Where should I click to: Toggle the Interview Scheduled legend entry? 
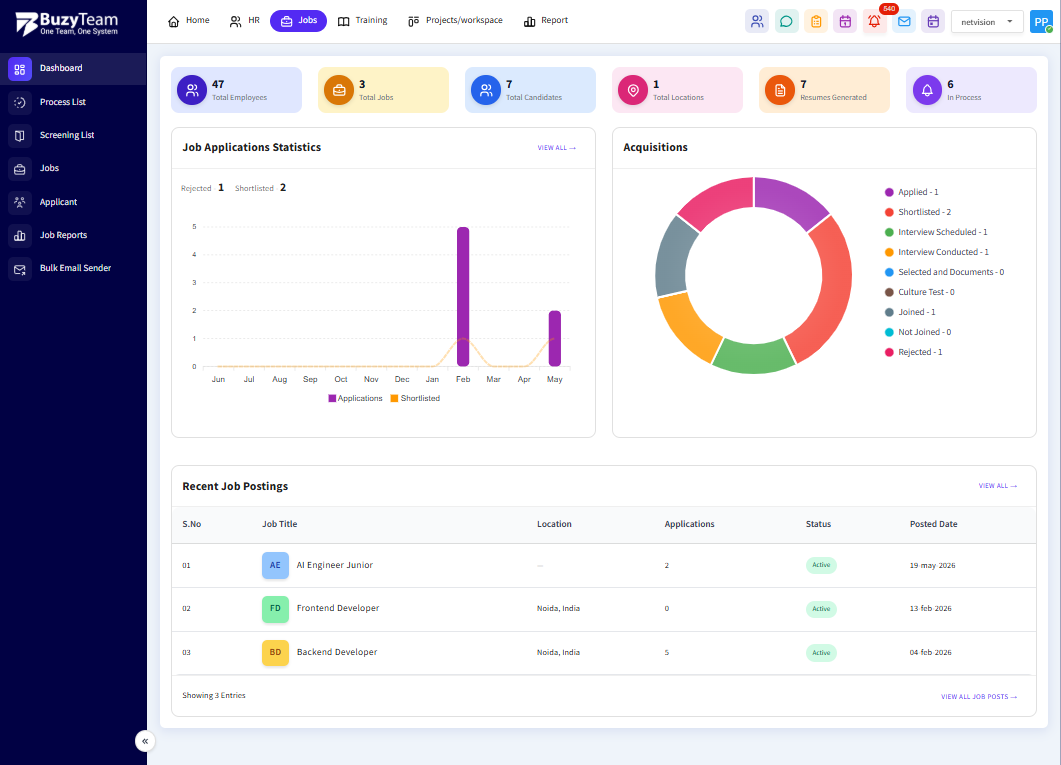(x=936, y=232)
